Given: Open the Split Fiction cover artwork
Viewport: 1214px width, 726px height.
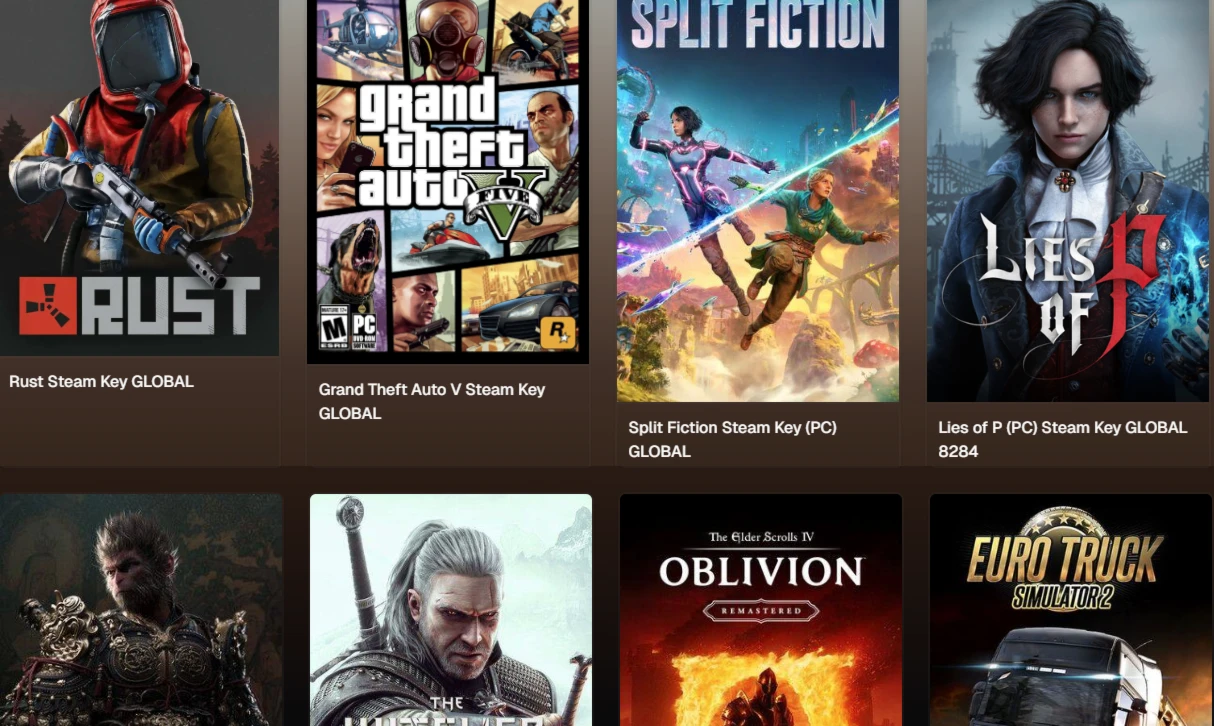Looking at the screenshot, I should [758, 200].
